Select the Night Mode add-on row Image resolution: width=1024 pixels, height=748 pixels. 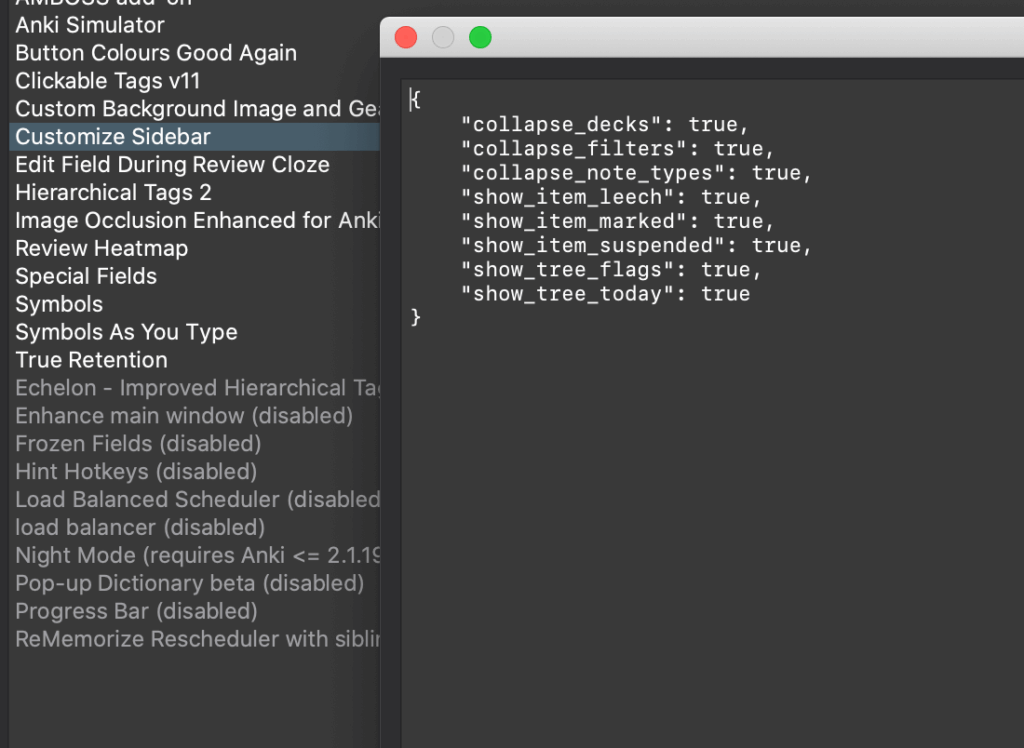(x=195, y=555)
